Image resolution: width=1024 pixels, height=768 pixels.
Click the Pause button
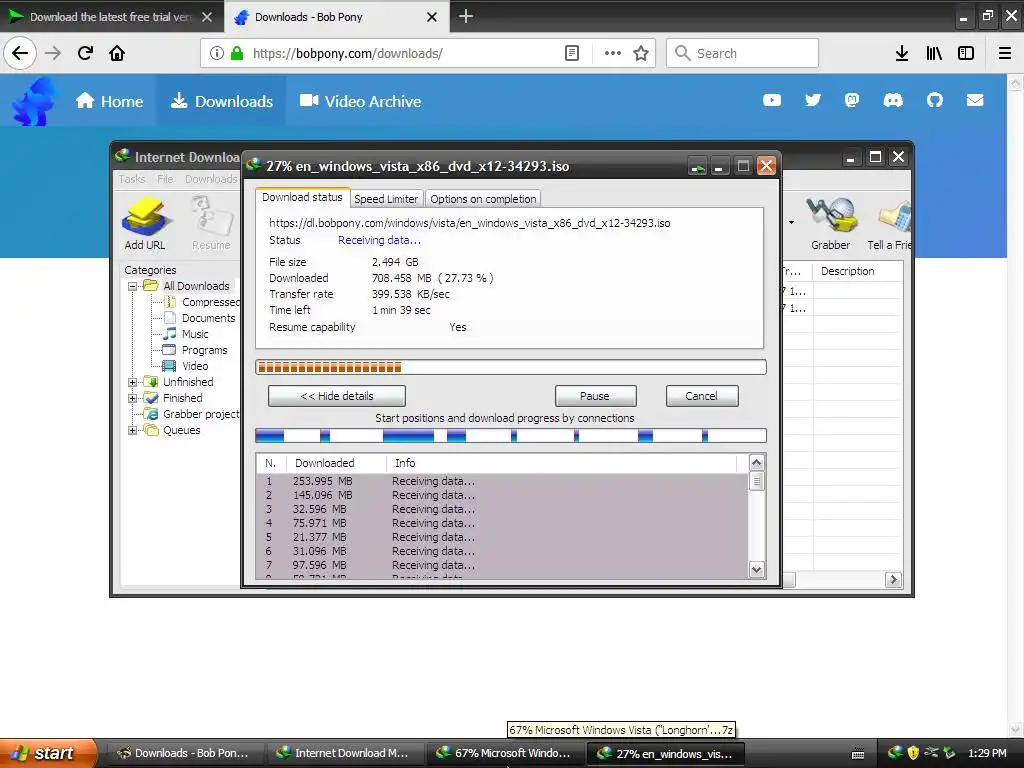tap(595, 396)
